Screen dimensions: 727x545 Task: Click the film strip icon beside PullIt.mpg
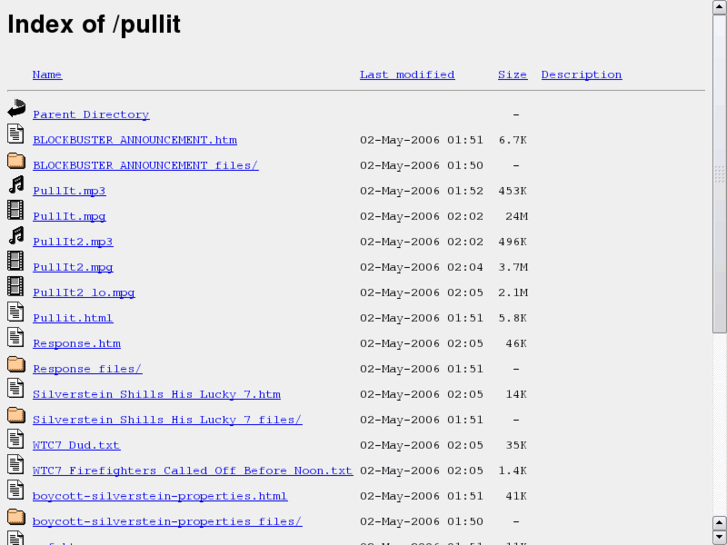pyautogui.click(x=15, y=210)
